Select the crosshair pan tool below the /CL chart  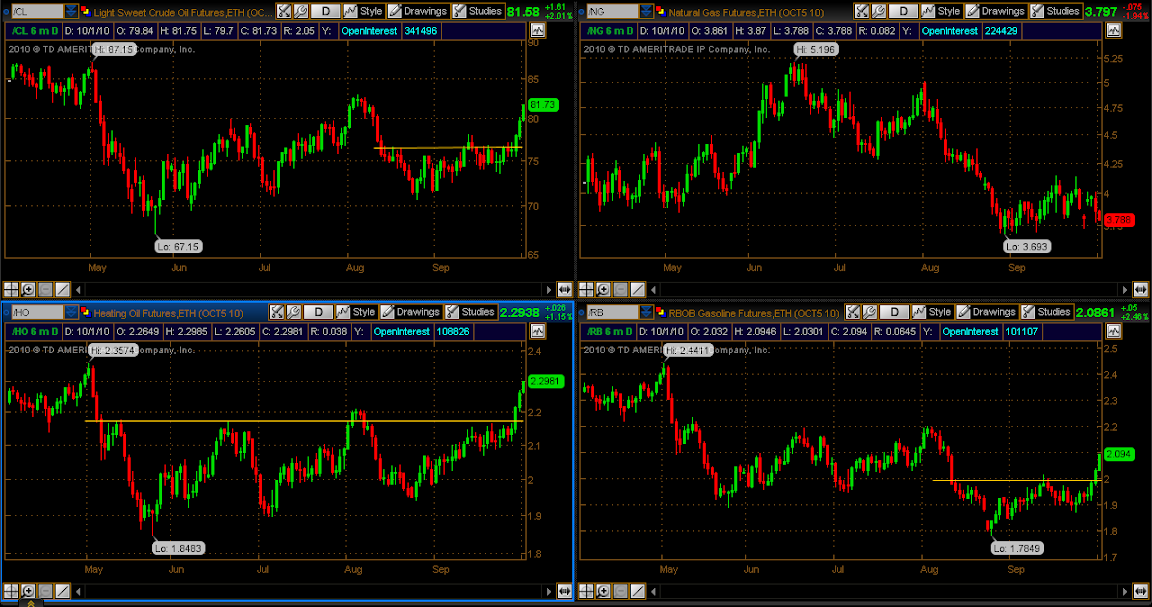point(11,290)
